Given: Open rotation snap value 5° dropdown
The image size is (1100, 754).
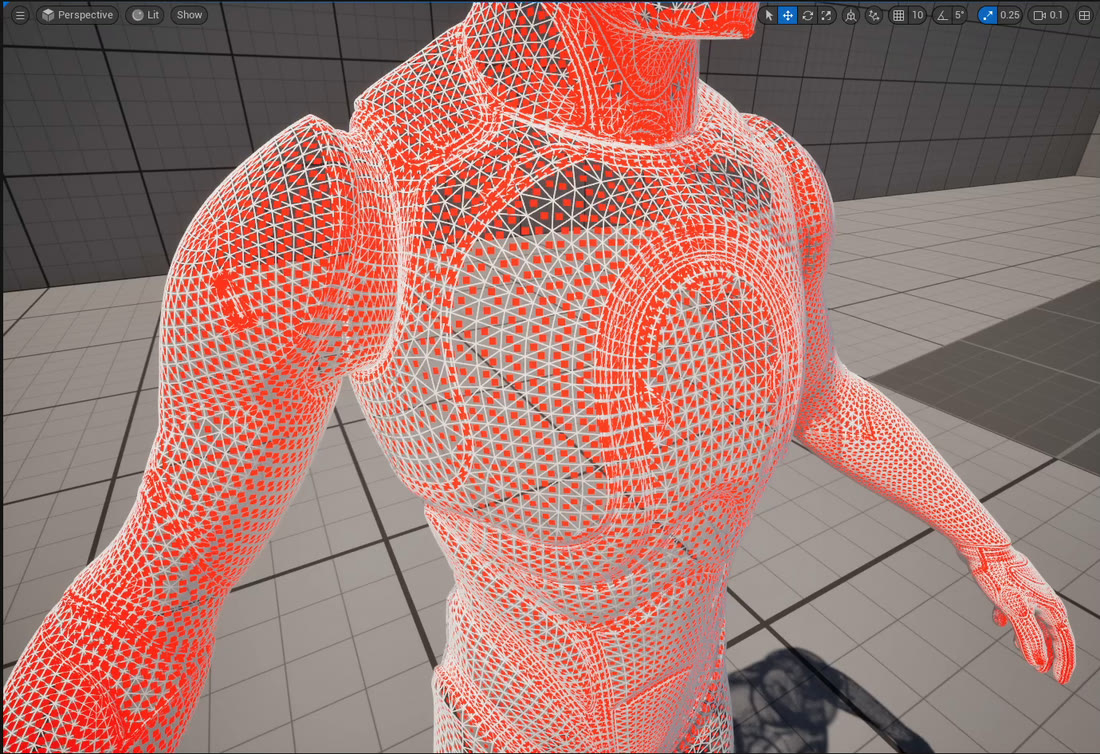Looking at the screenshot, I should 960,15.
